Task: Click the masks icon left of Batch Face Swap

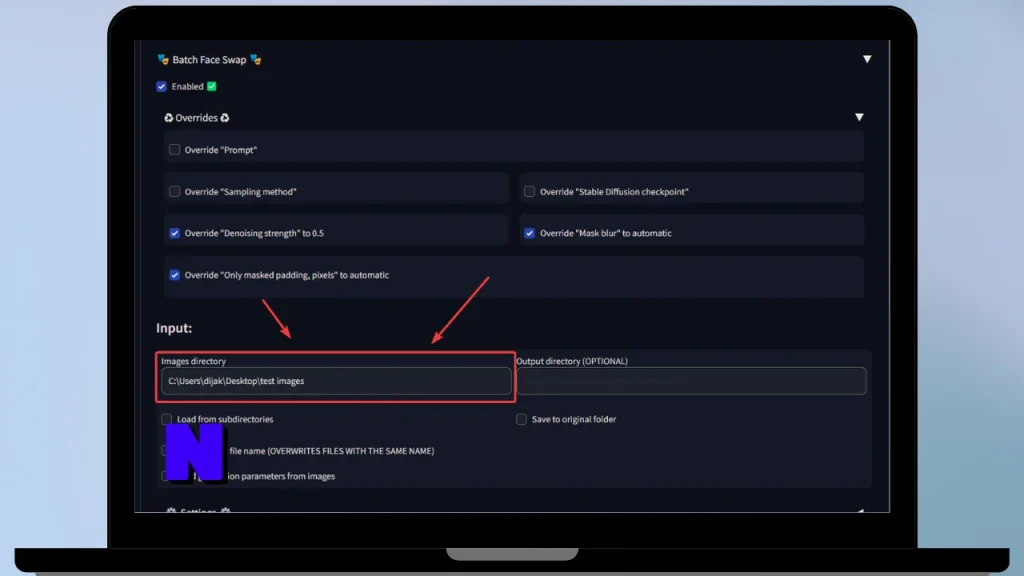Action: pos(163,59)
